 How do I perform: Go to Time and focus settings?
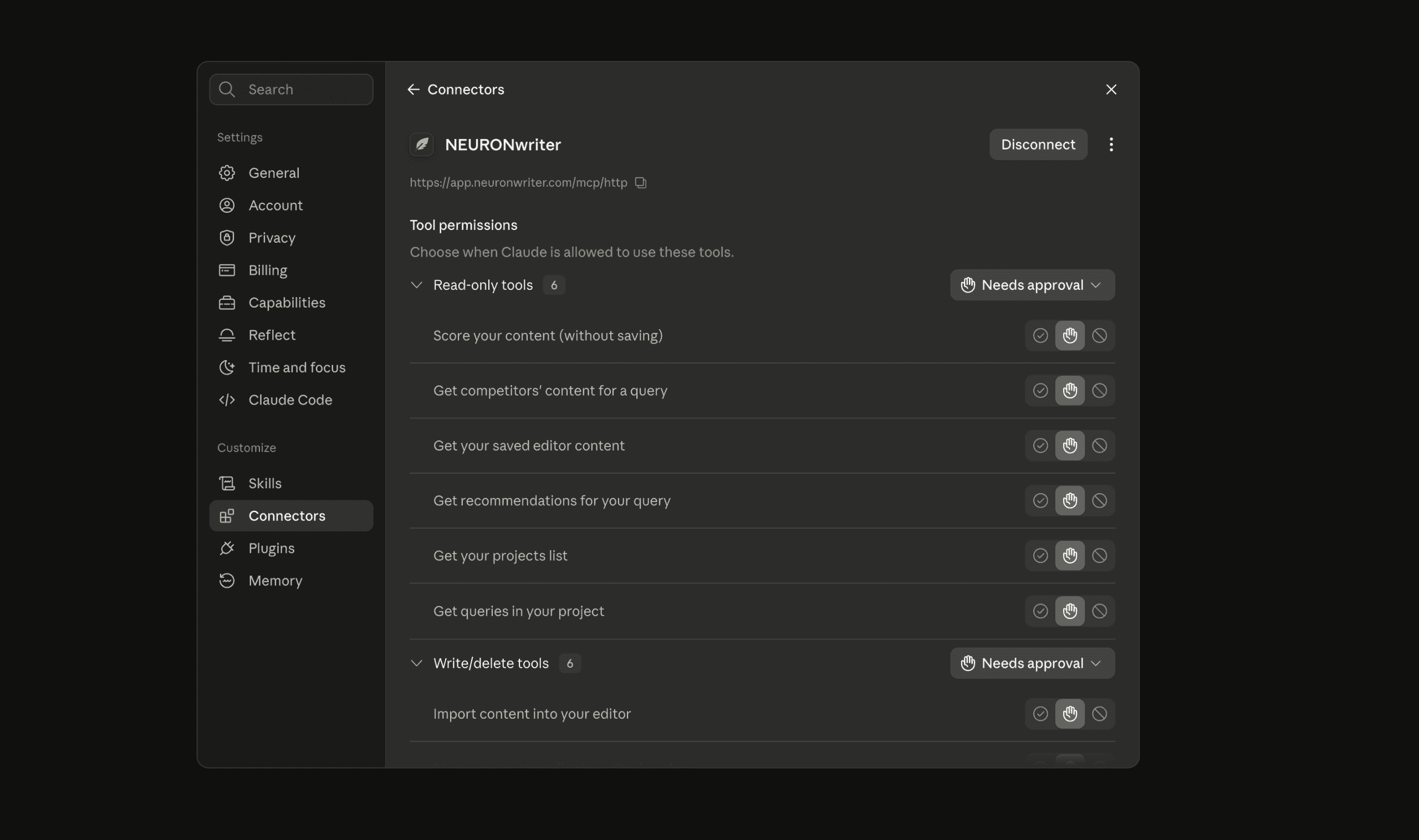pos(291,367)
